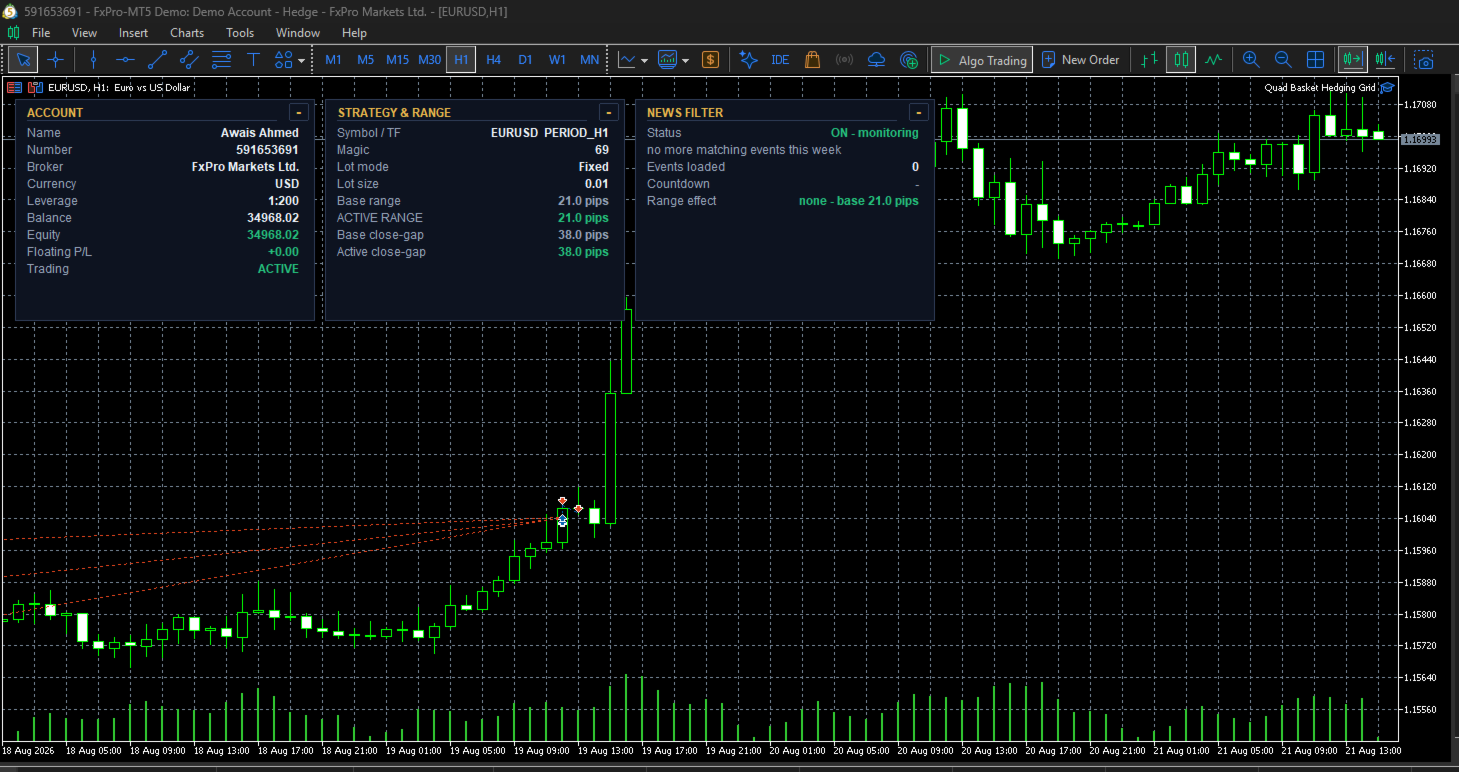This screenshot has width=1459, height=772.
Task: Zoom in on the chart
Action: pos(1251,60)
